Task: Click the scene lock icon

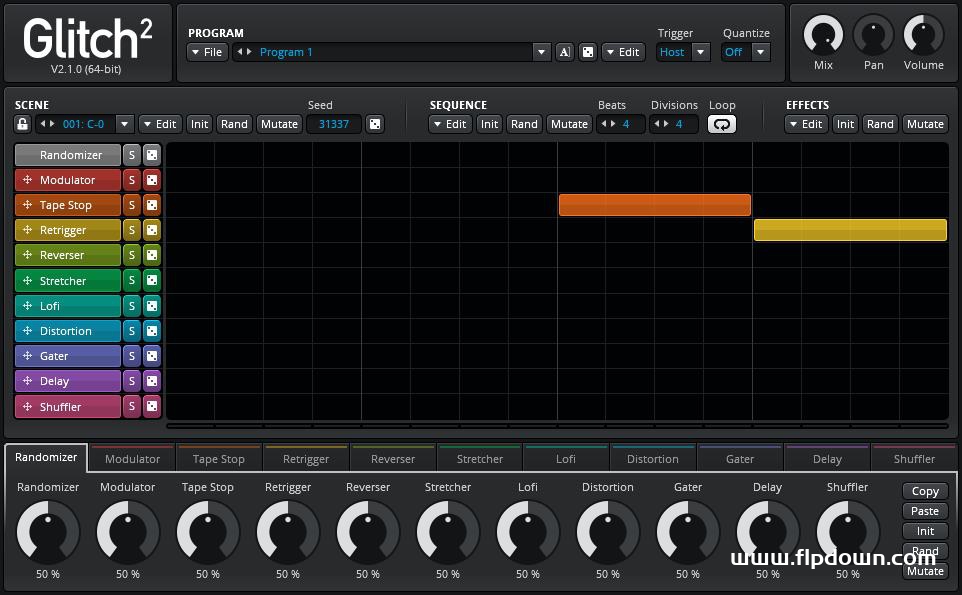Action: [x=22, y=124]
